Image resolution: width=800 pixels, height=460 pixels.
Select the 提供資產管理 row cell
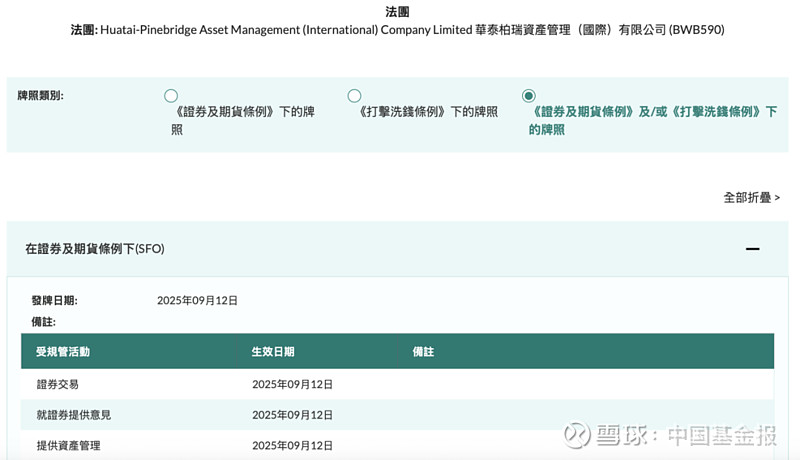(x=68, y=445)
